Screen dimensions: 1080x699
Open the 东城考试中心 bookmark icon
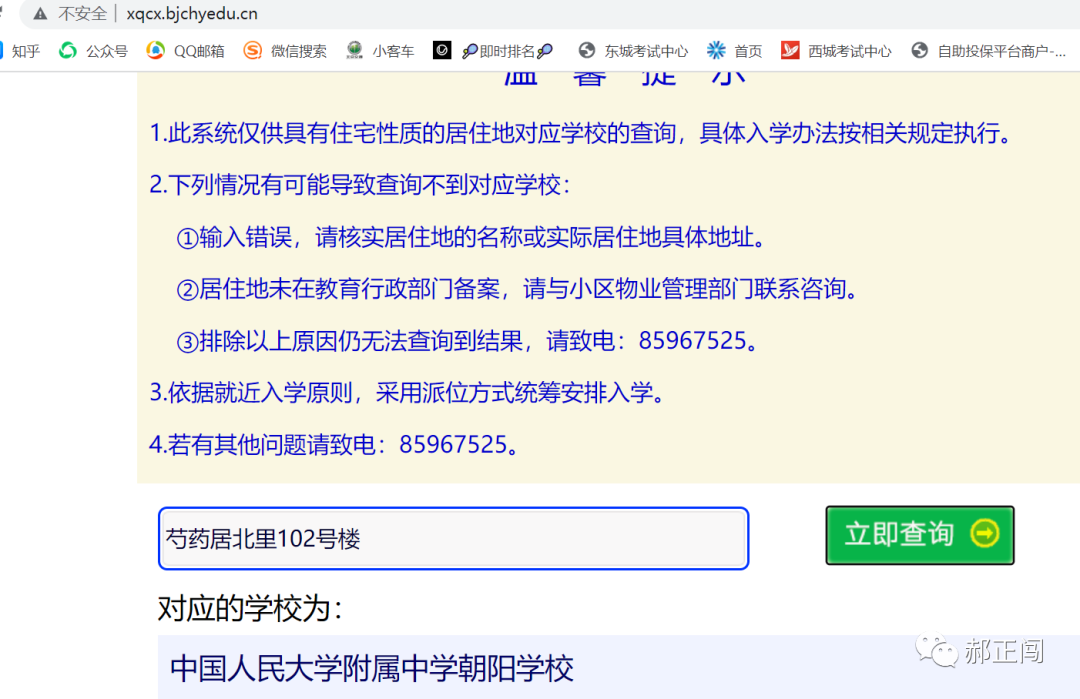coord(587,50)
